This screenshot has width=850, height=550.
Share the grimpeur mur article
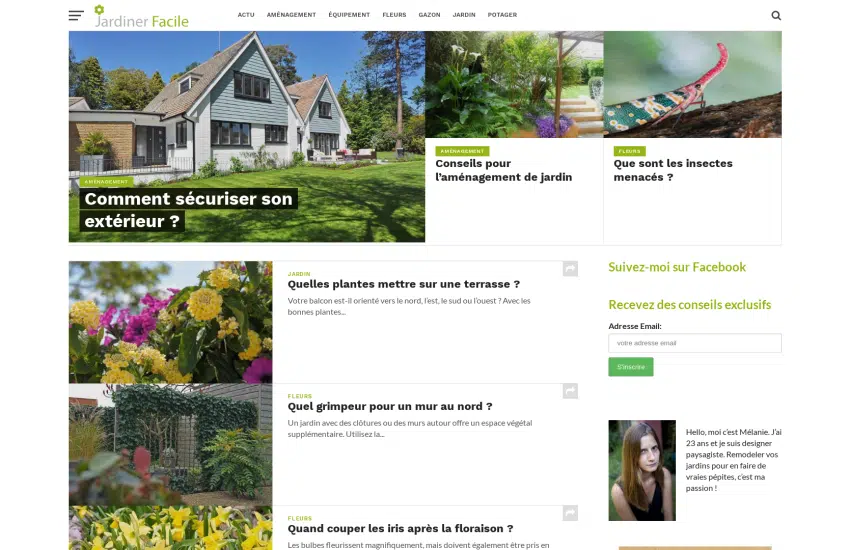[x=570, y=391]
